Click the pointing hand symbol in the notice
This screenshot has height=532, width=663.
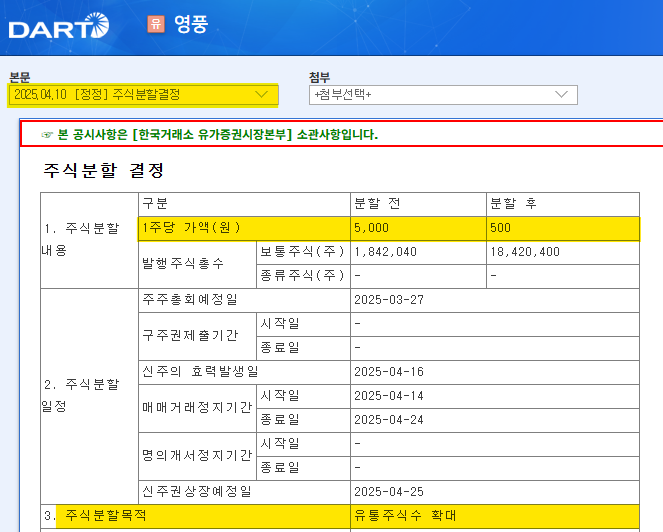(x=47, y=134)
